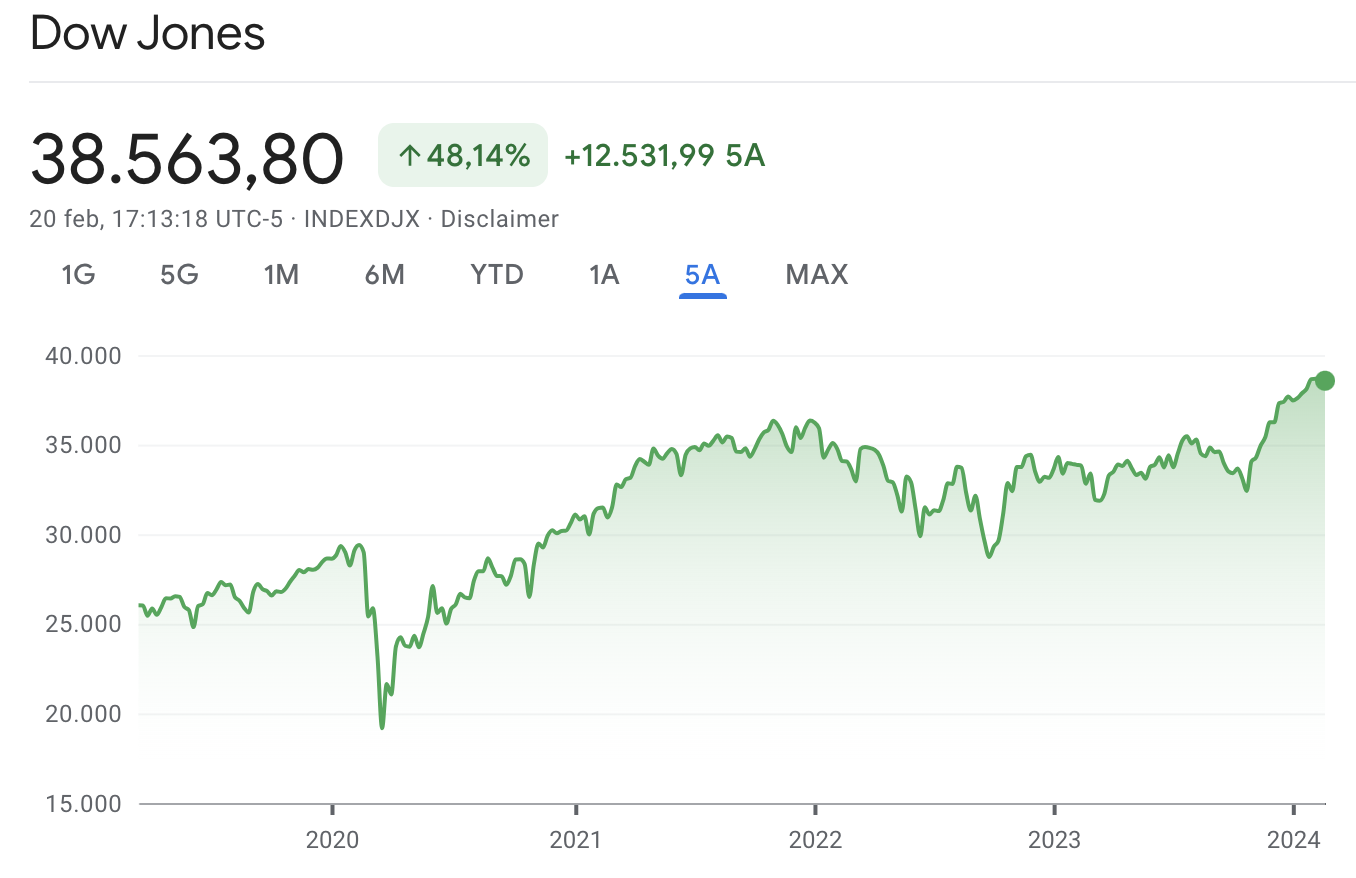Click the green endpoint dot on the chart
Image resolution: width=1356 pixels, height=878 pixels.
tap(1324, 380)
